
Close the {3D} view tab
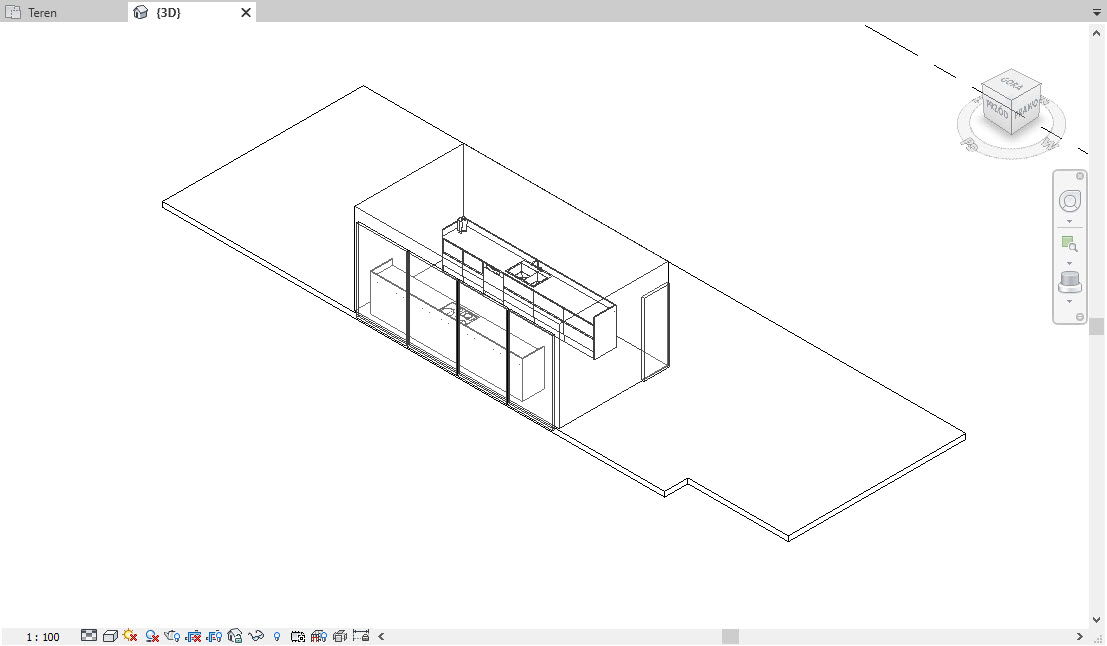pos(246,13)
